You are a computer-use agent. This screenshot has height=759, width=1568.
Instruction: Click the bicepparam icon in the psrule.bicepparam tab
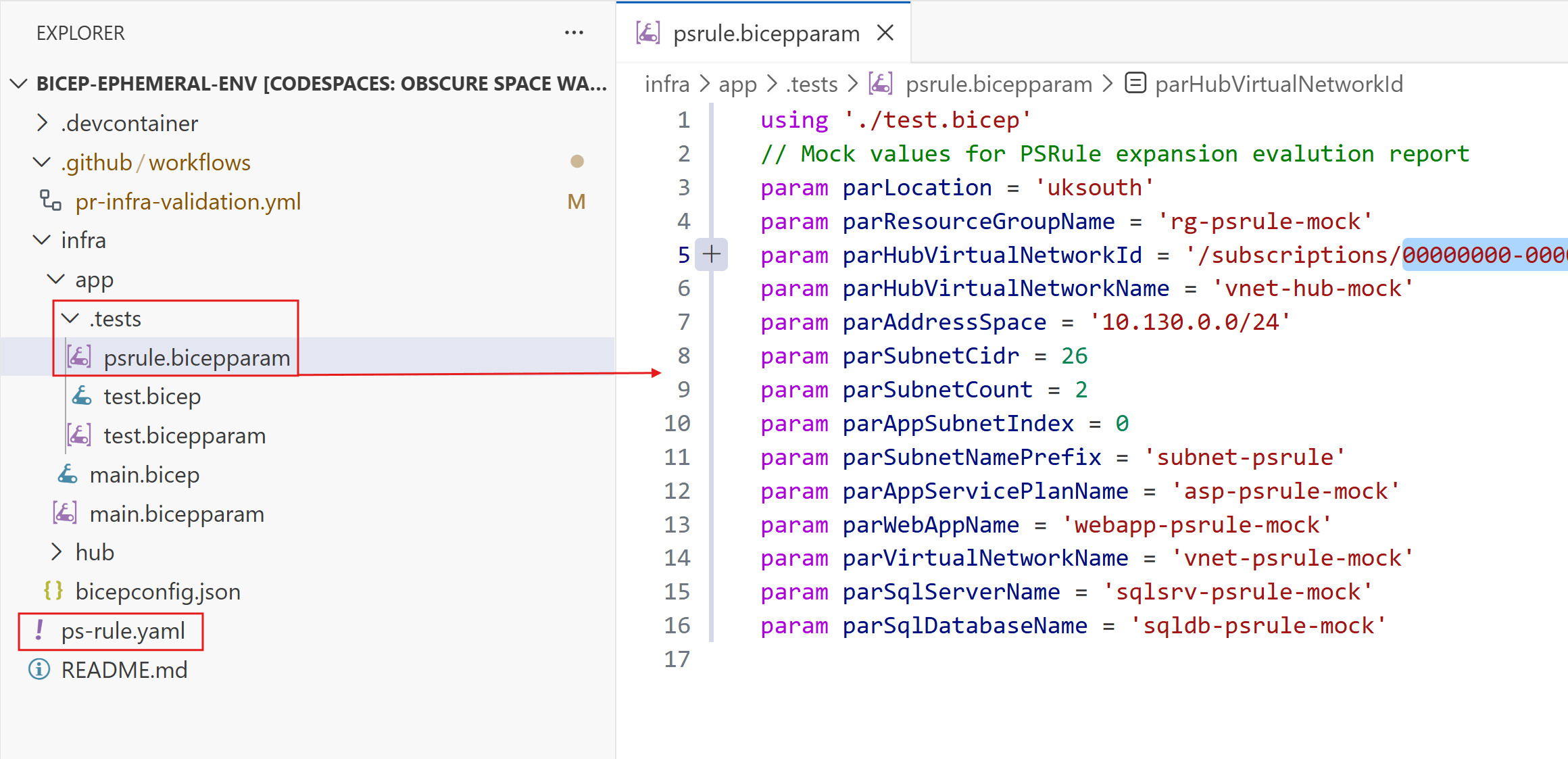[648, 32]
